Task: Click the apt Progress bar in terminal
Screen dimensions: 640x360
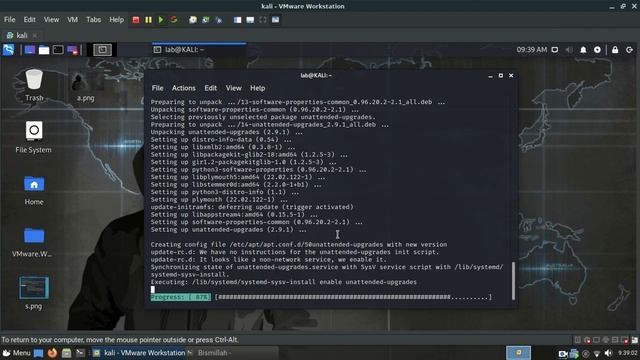Action: [321, 297]
